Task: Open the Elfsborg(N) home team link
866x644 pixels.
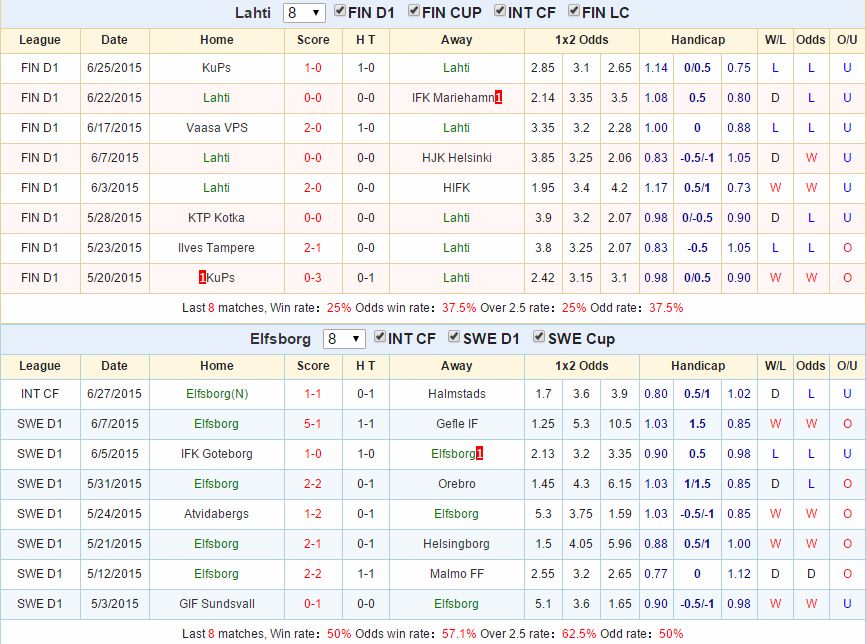Action: (217, 394)
